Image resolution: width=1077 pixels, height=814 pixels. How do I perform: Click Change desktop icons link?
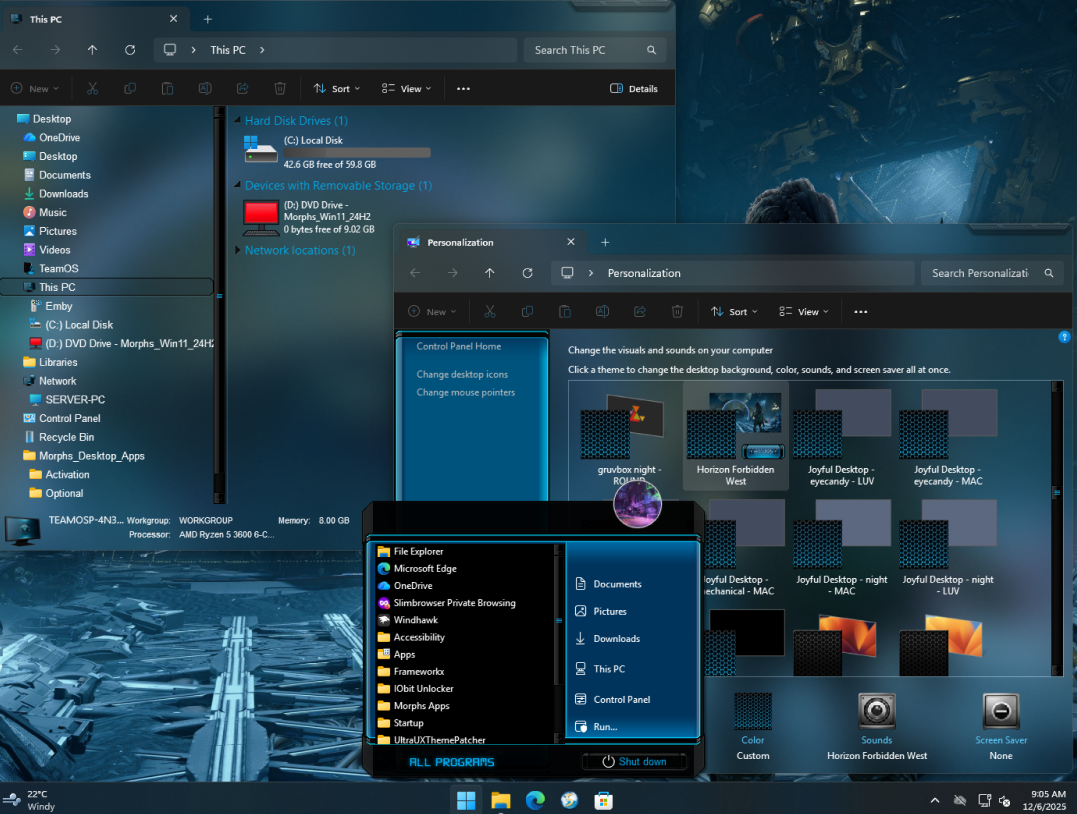[462, 374]
